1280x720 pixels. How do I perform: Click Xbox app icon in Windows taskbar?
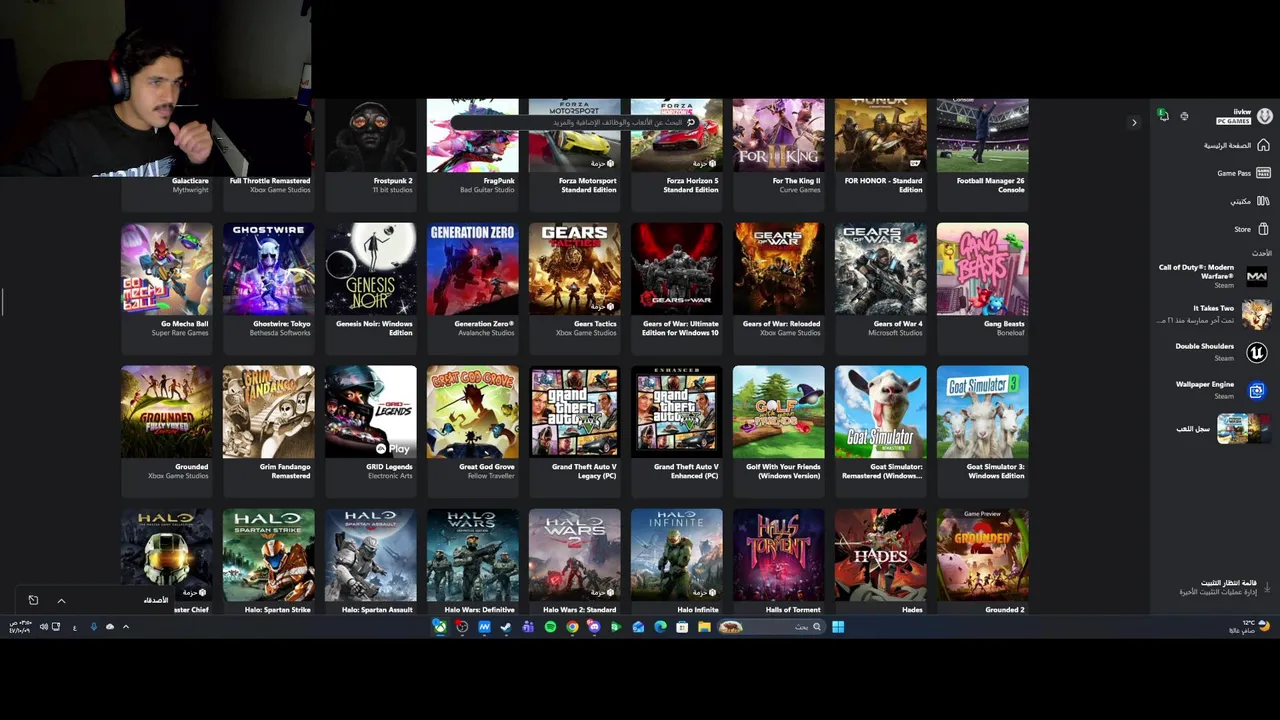tap(440, 627)
